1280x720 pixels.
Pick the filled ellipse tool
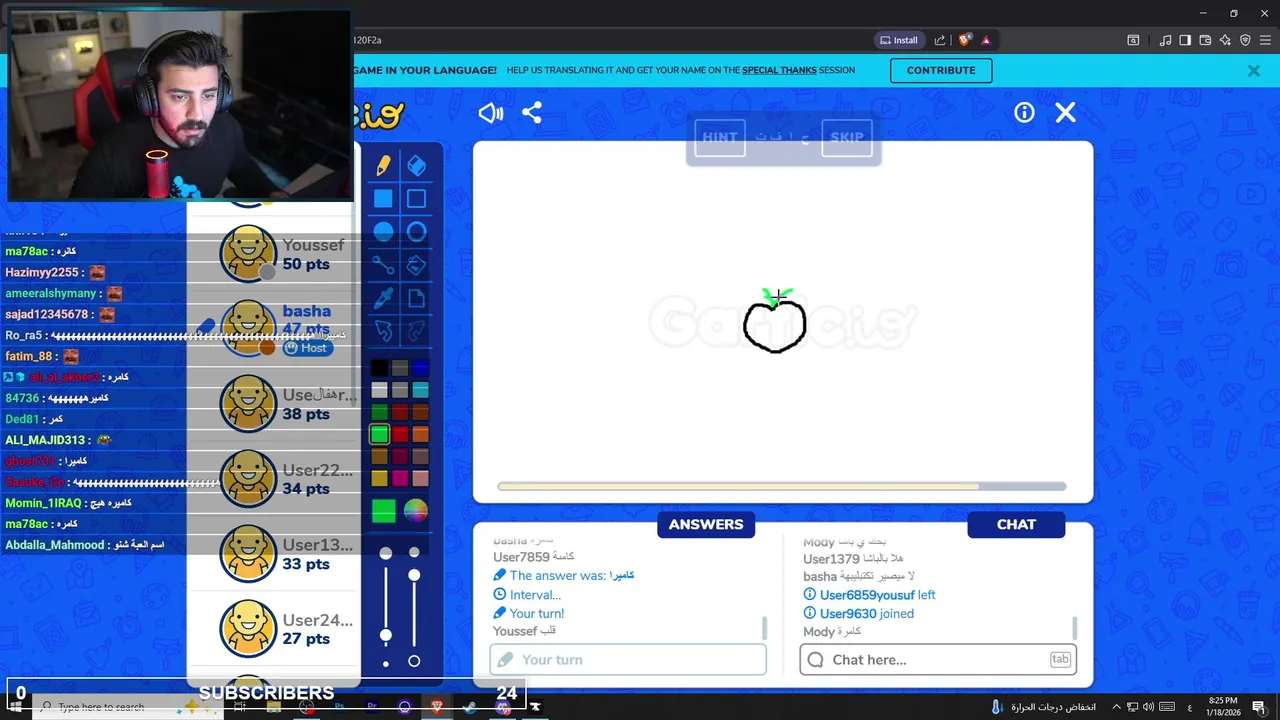point(383,232)
